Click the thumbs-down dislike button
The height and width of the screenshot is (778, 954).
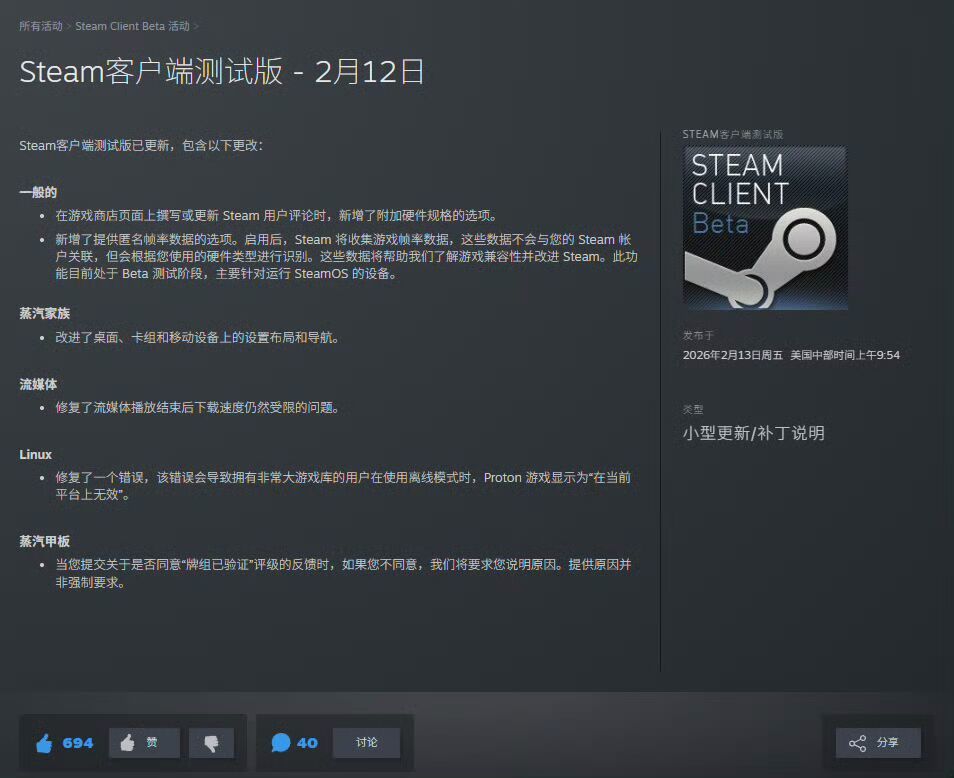point(211,743)
